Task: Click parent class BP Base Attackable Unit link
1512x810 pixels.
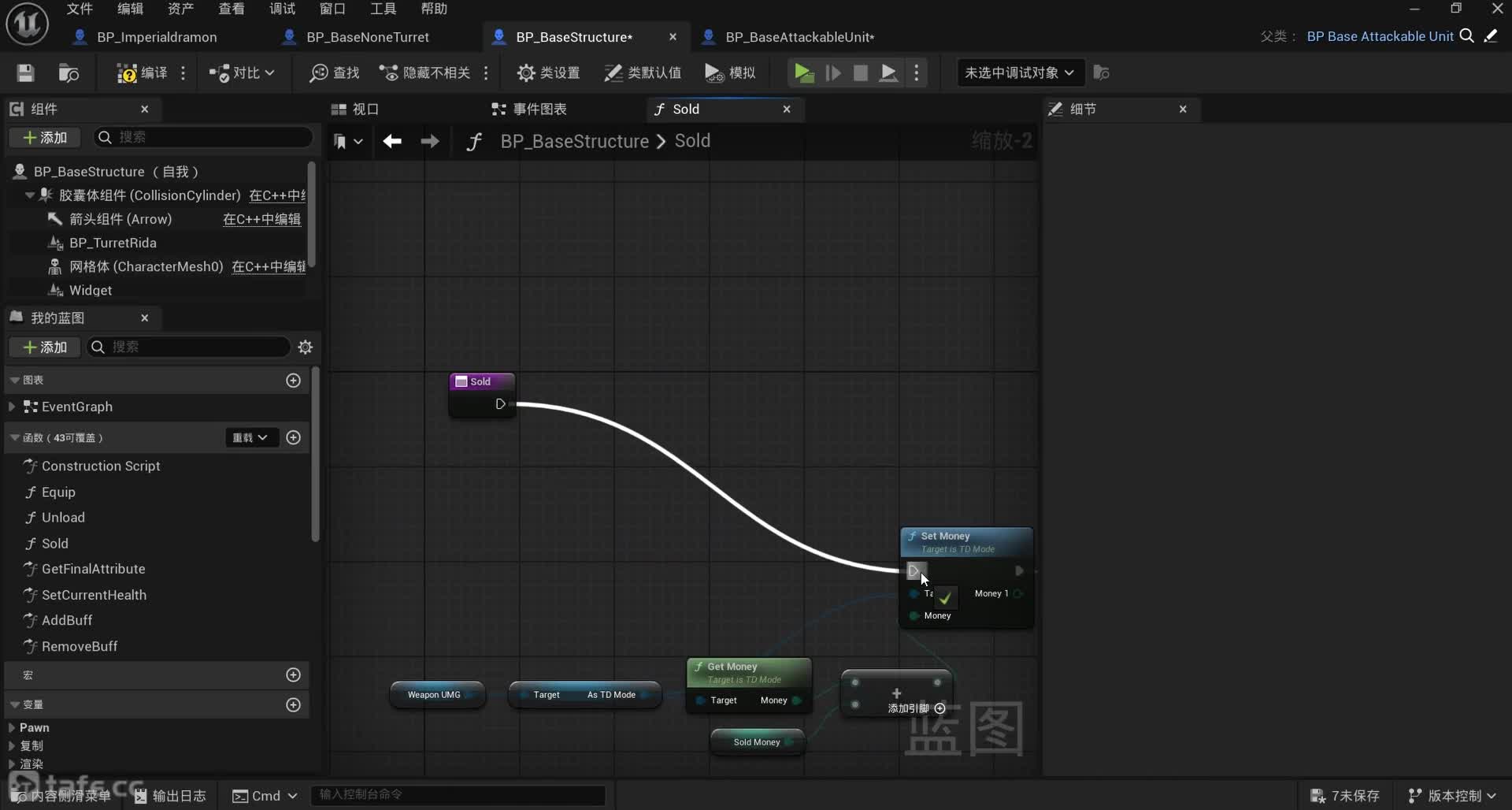Action: click(x=1380, y=36)
